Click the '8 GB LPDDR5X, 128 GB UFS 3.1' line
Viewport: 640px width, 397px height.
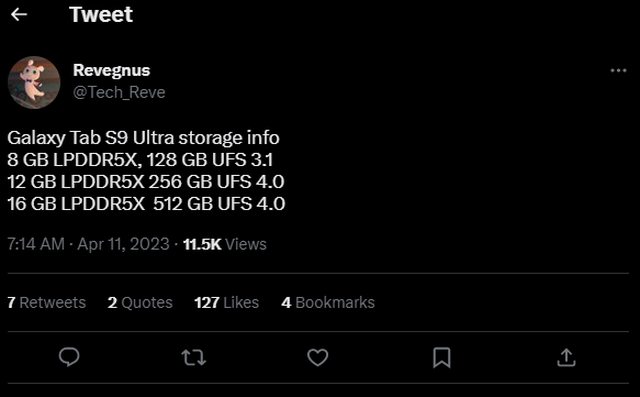click(x=140, y=160)
